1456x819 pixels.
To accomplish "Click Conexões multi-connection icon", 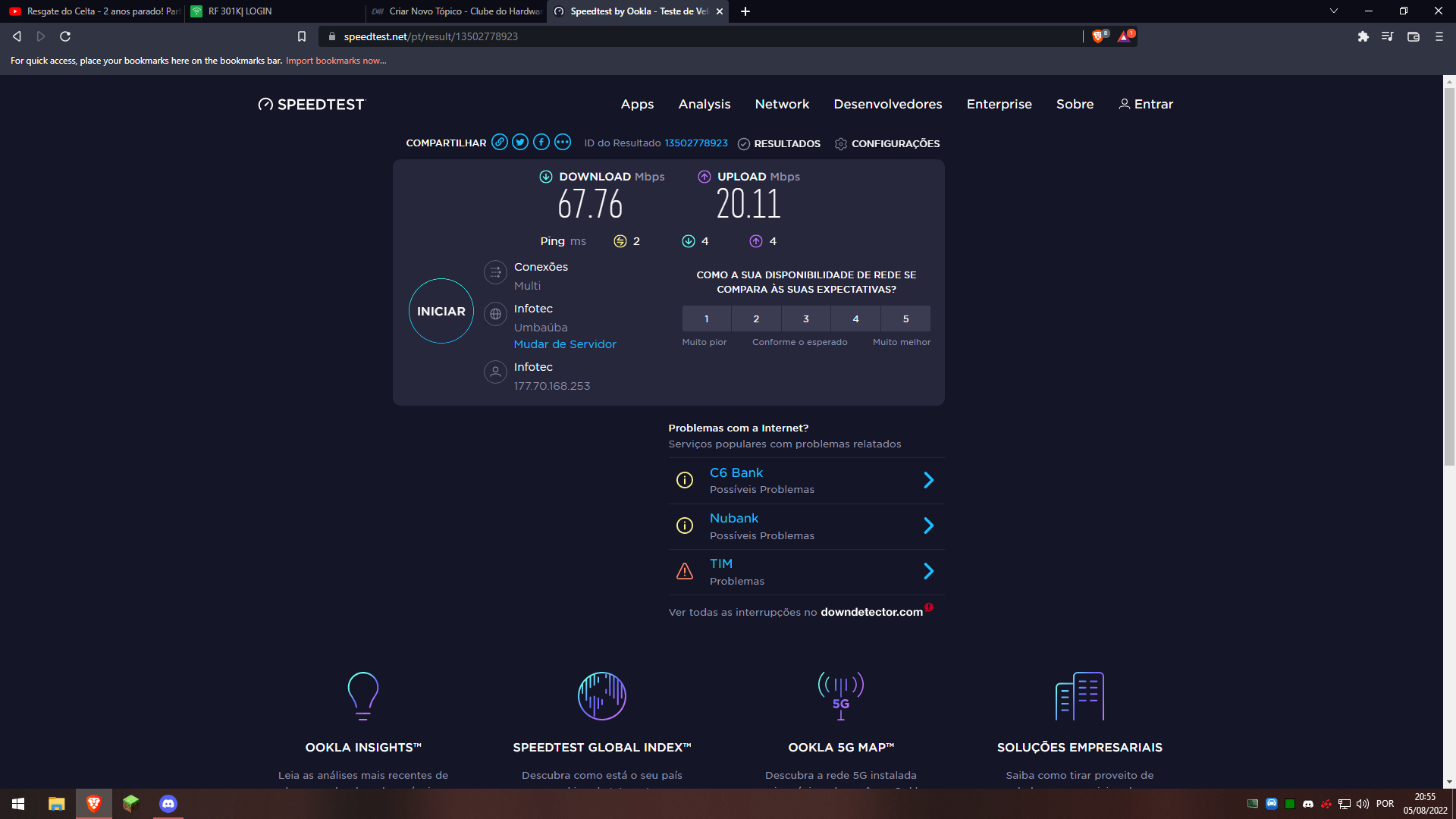I will tap(495, 272).
